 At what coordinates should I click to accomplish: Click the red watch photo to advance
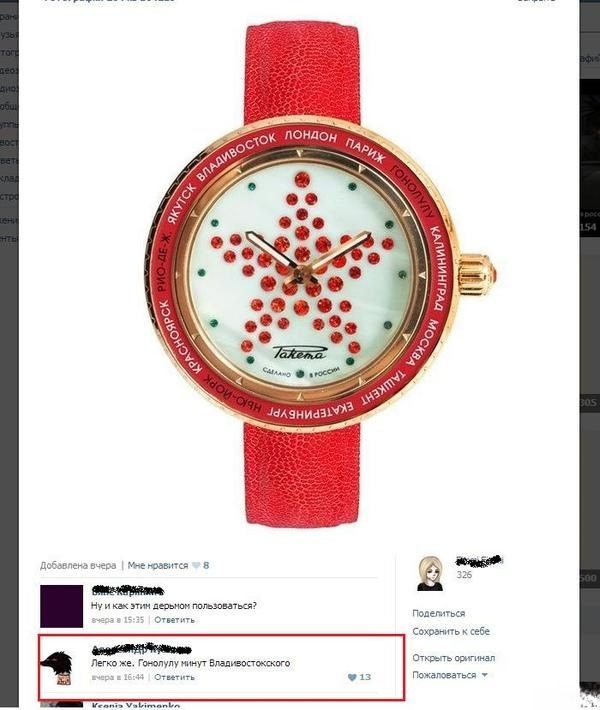(x=302, y=274)
